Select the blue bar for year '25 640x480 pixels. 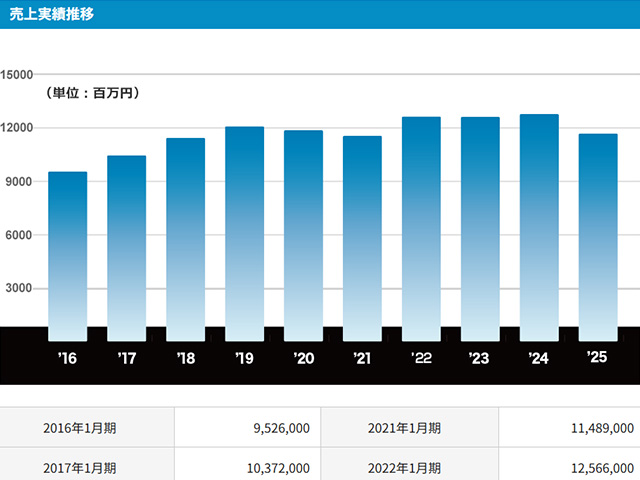pos(598,237)
